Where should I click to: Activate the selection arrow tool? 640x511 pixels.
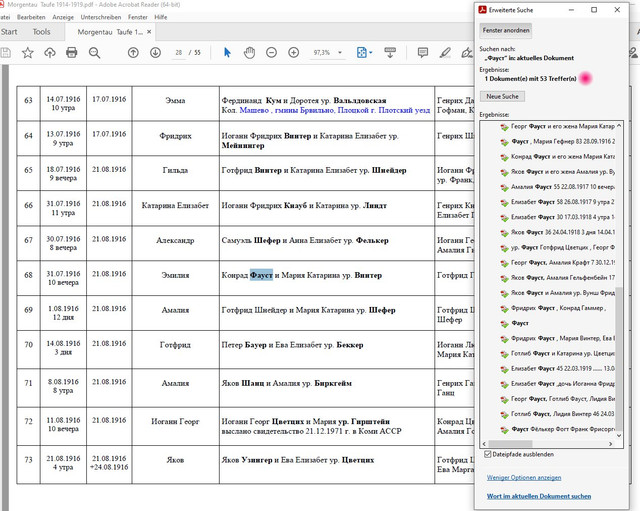(227, 53)
